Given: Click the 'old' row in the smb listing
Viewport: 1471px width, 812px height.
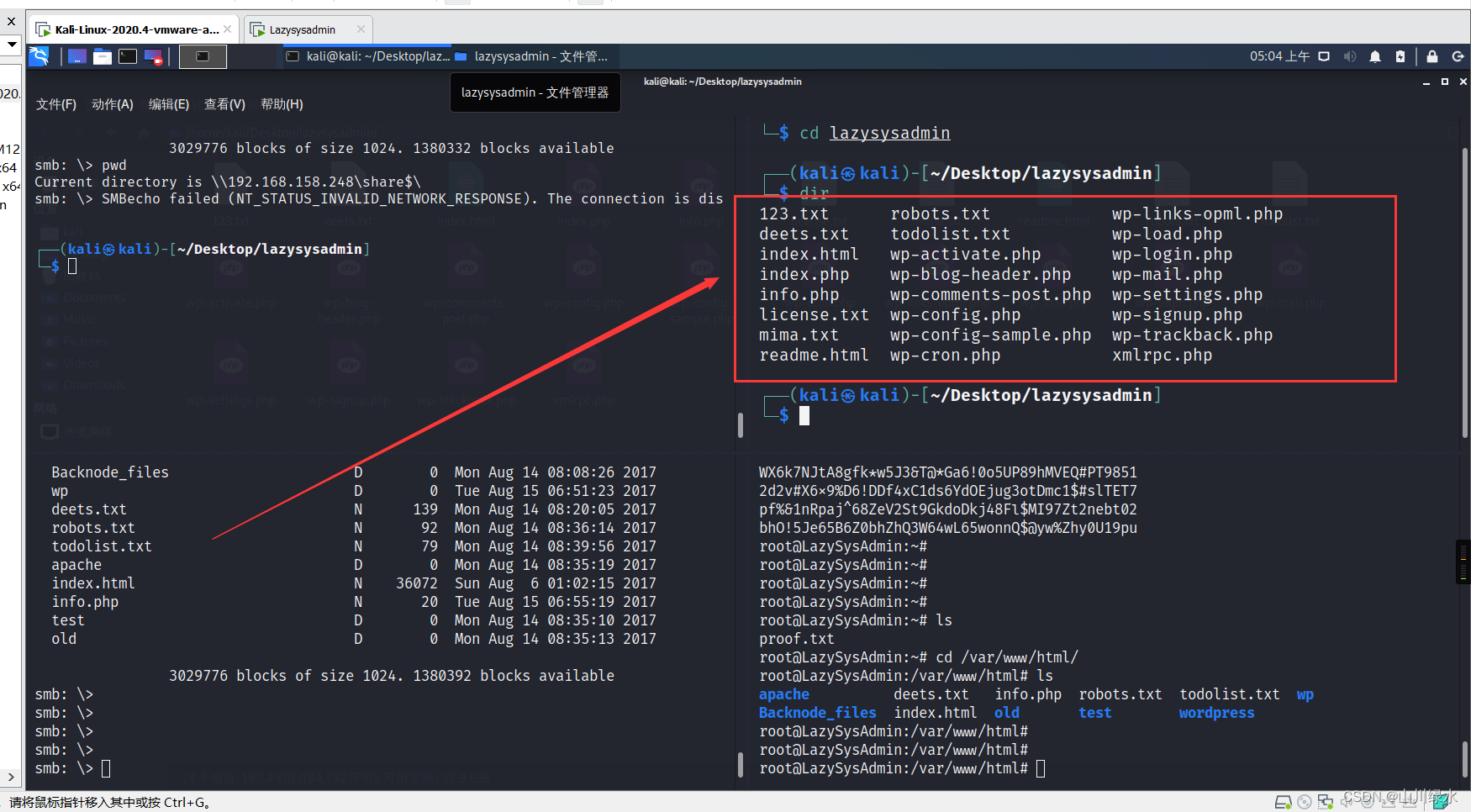Looking at the screenshot, I should 354,639.
